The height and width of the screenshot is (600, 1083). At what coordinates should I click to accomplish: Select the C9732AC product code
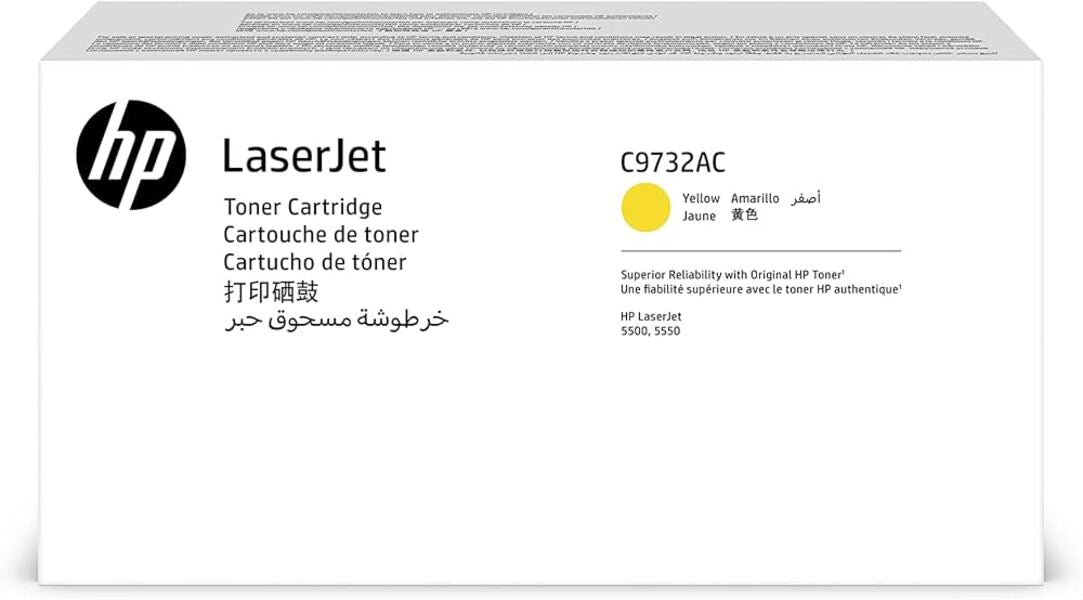click(x=674, y=160)
